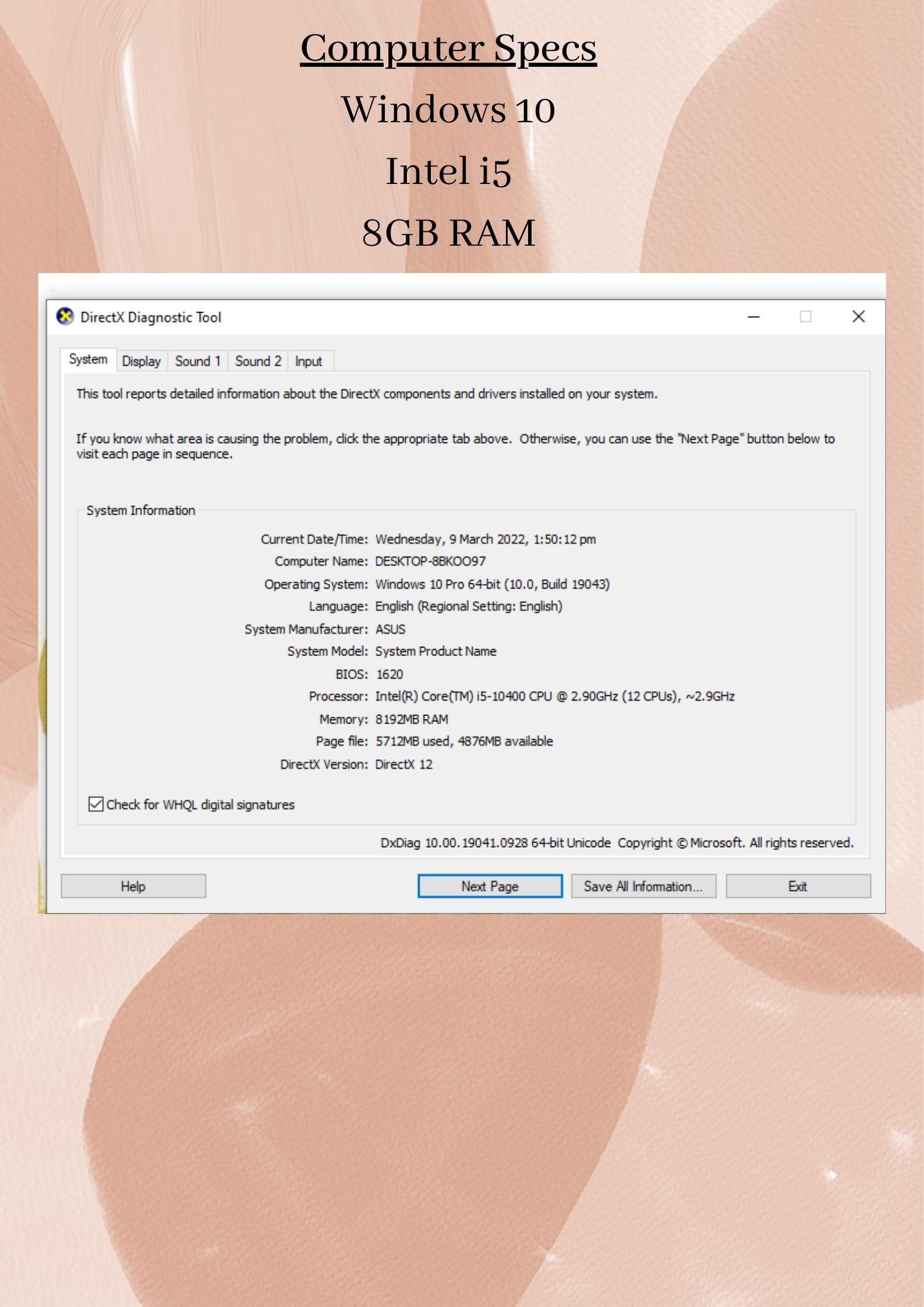Click the DirectX Diagnostic Tool title text
924x1307 pixels.
pos(151,317)
